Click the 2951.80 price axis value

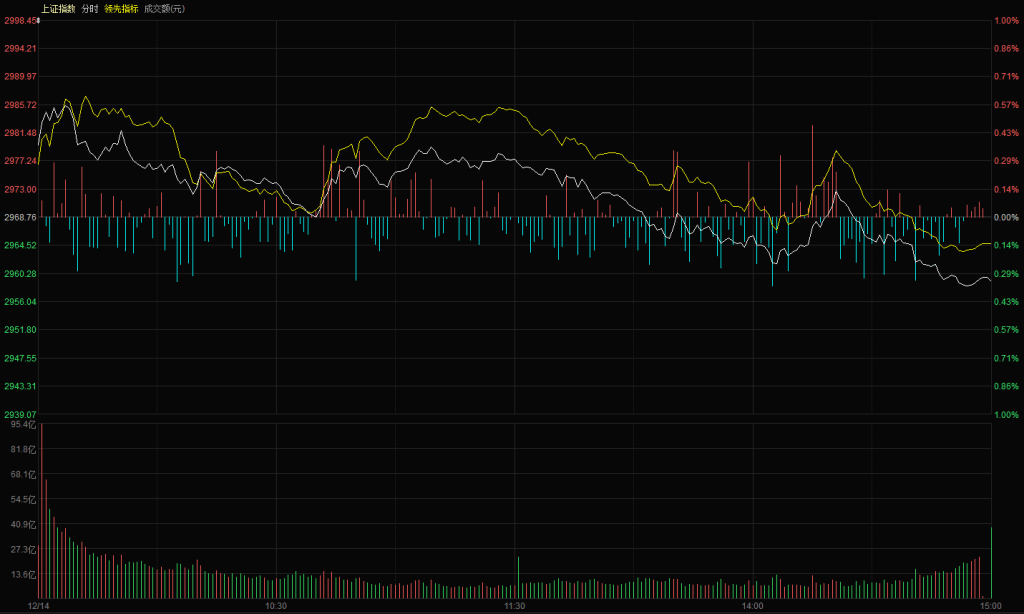coord(20,330)
